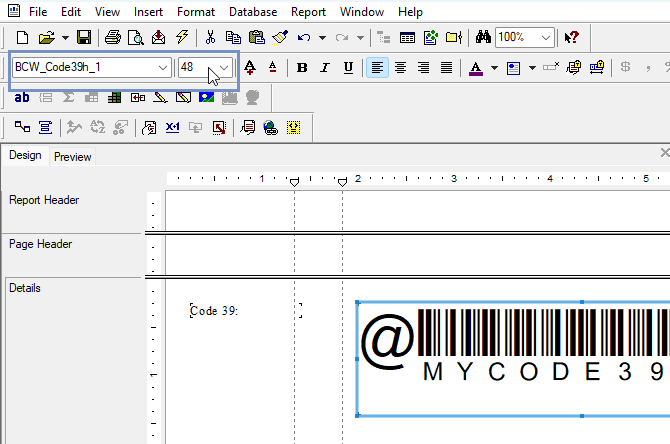Select the Insert Box tool
Viewport: 670px width, 444px height.
(183, 98)
